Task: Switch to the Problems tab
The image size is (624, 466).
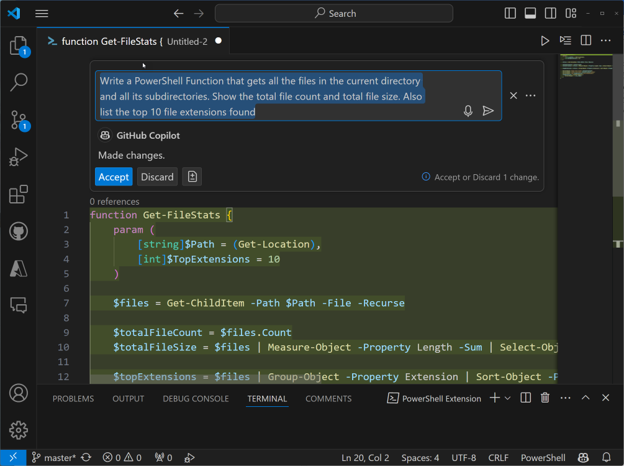Action: coord(73,399)
